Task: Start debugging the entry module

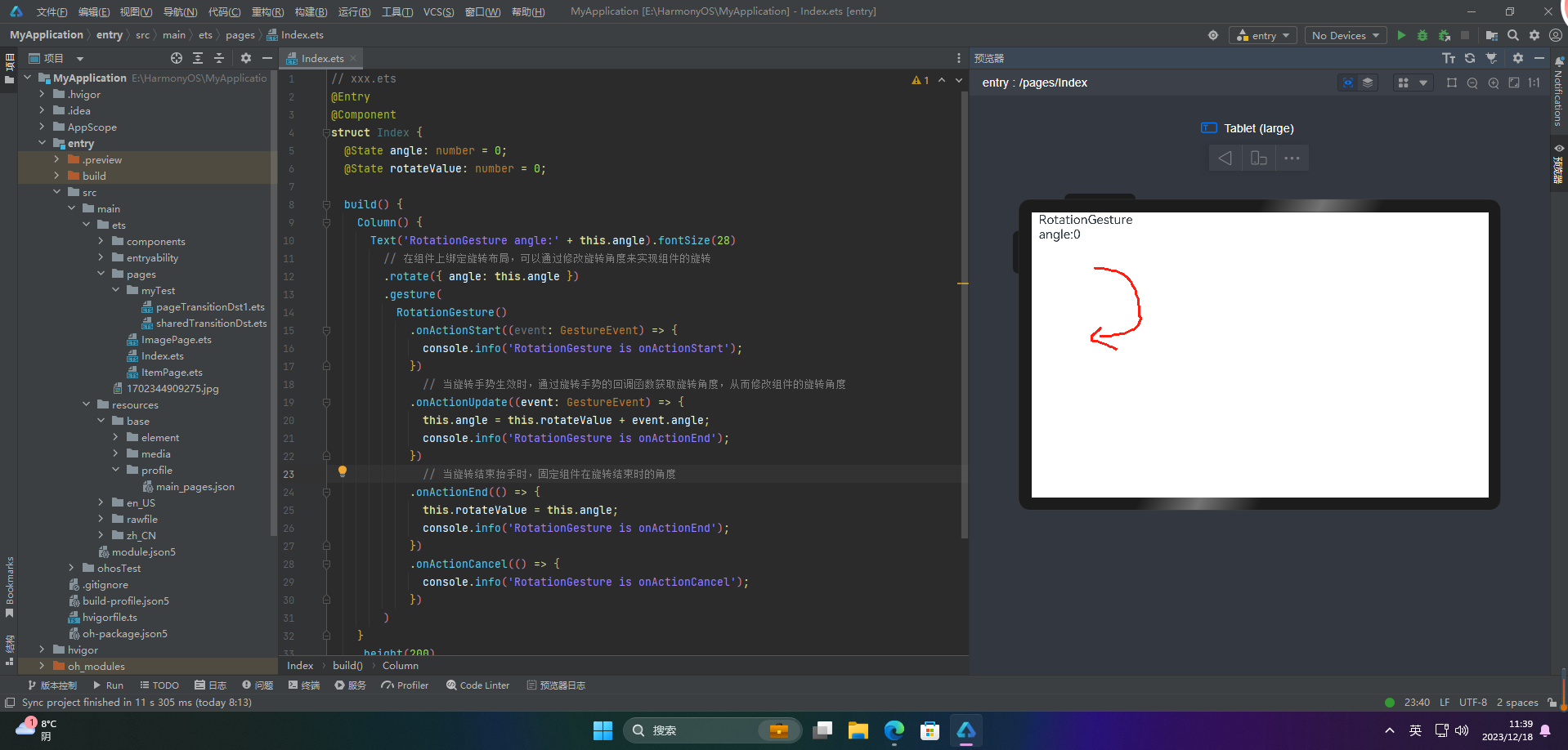Action: [x=1422, y=35]
